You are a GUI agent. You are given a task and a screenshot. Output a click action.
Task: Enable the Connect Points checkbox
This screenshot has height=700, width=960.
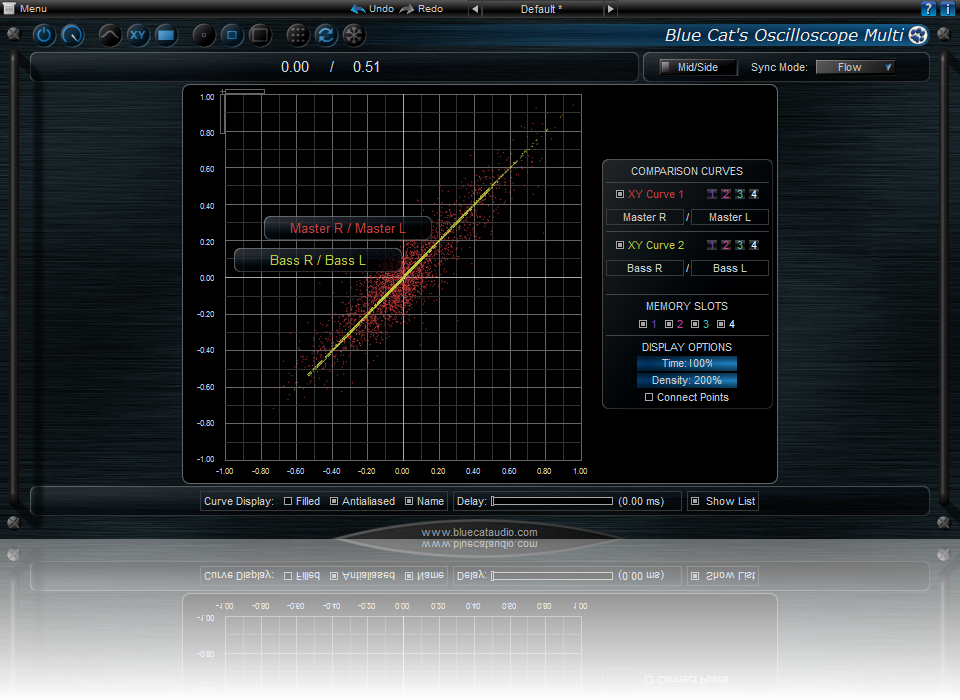(x=649, y=398)
